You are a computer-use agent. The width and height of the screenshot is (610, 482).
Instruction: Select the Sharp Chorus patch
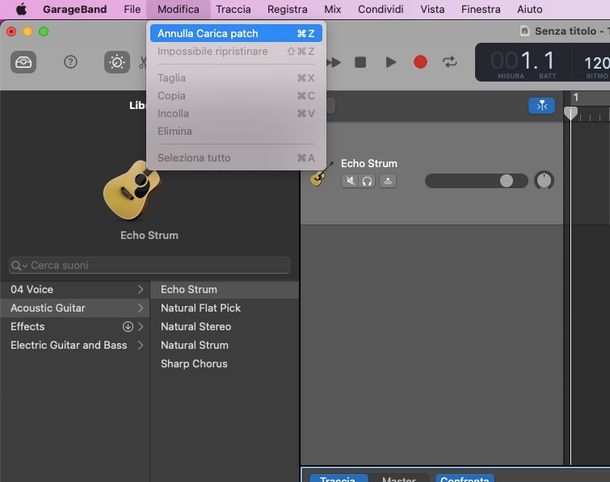tap(224, 364)
